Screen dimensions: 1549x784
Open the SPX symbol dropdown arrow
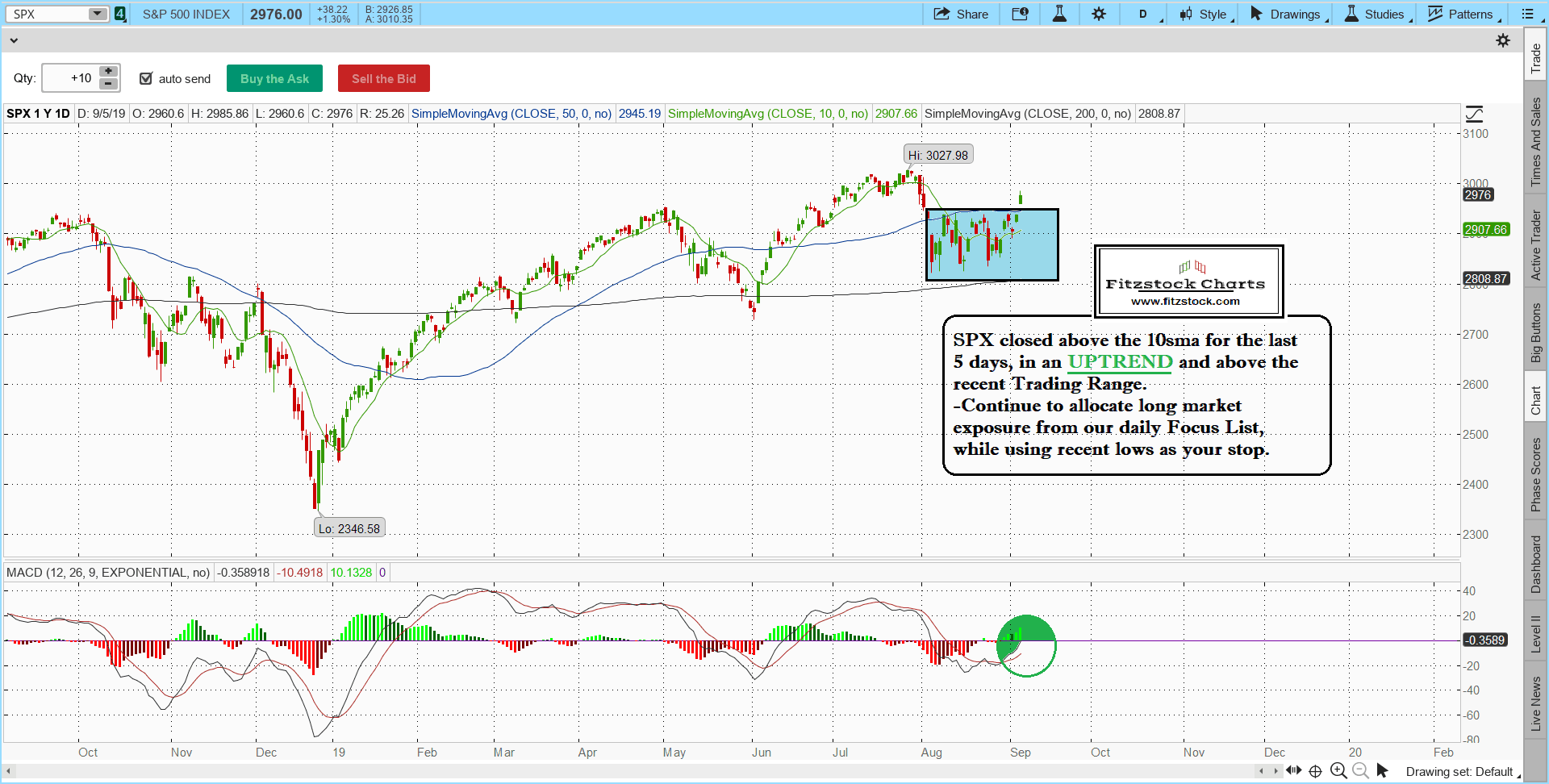pyautogui.click(x=97, y=14)
